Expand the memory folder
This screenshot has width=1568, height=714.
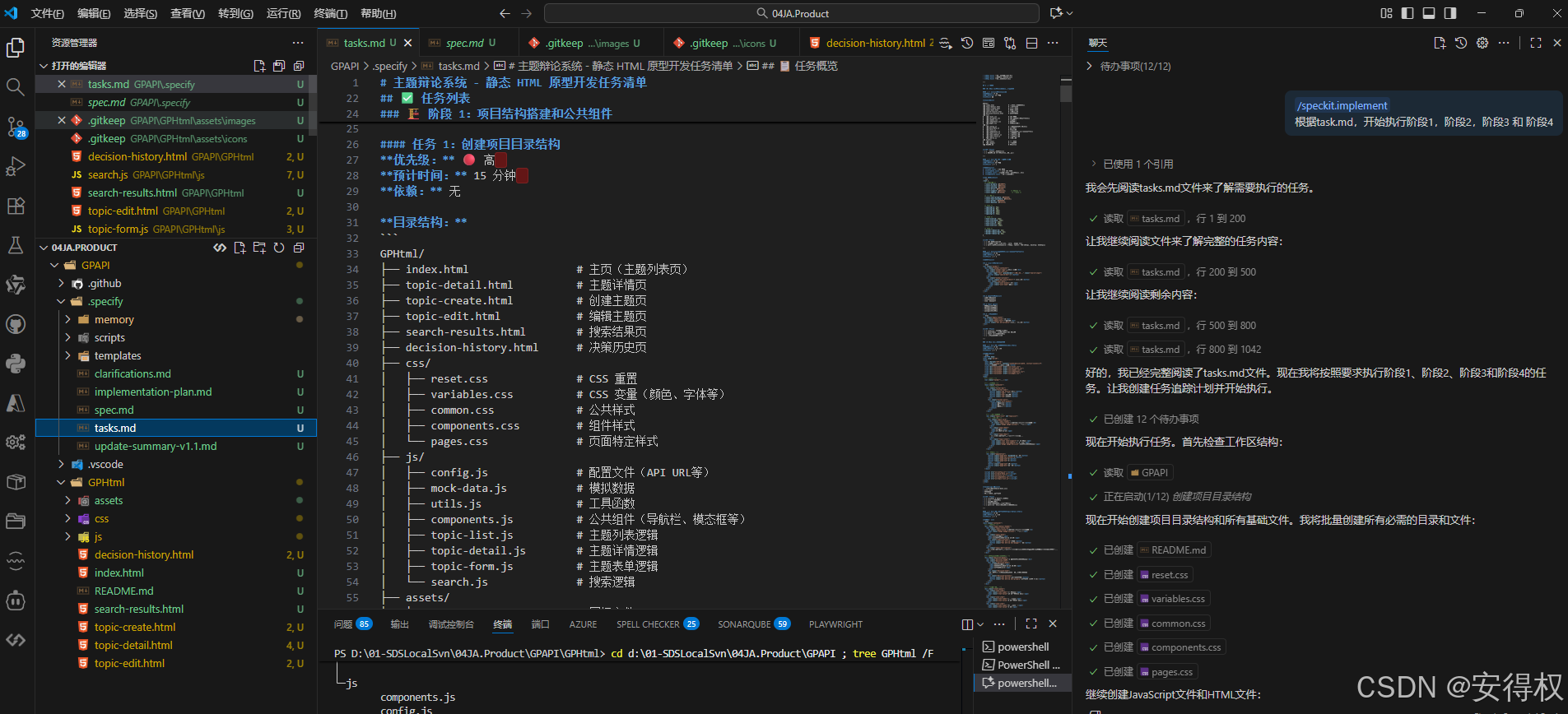pyautogui.click(x=67, y=319)
